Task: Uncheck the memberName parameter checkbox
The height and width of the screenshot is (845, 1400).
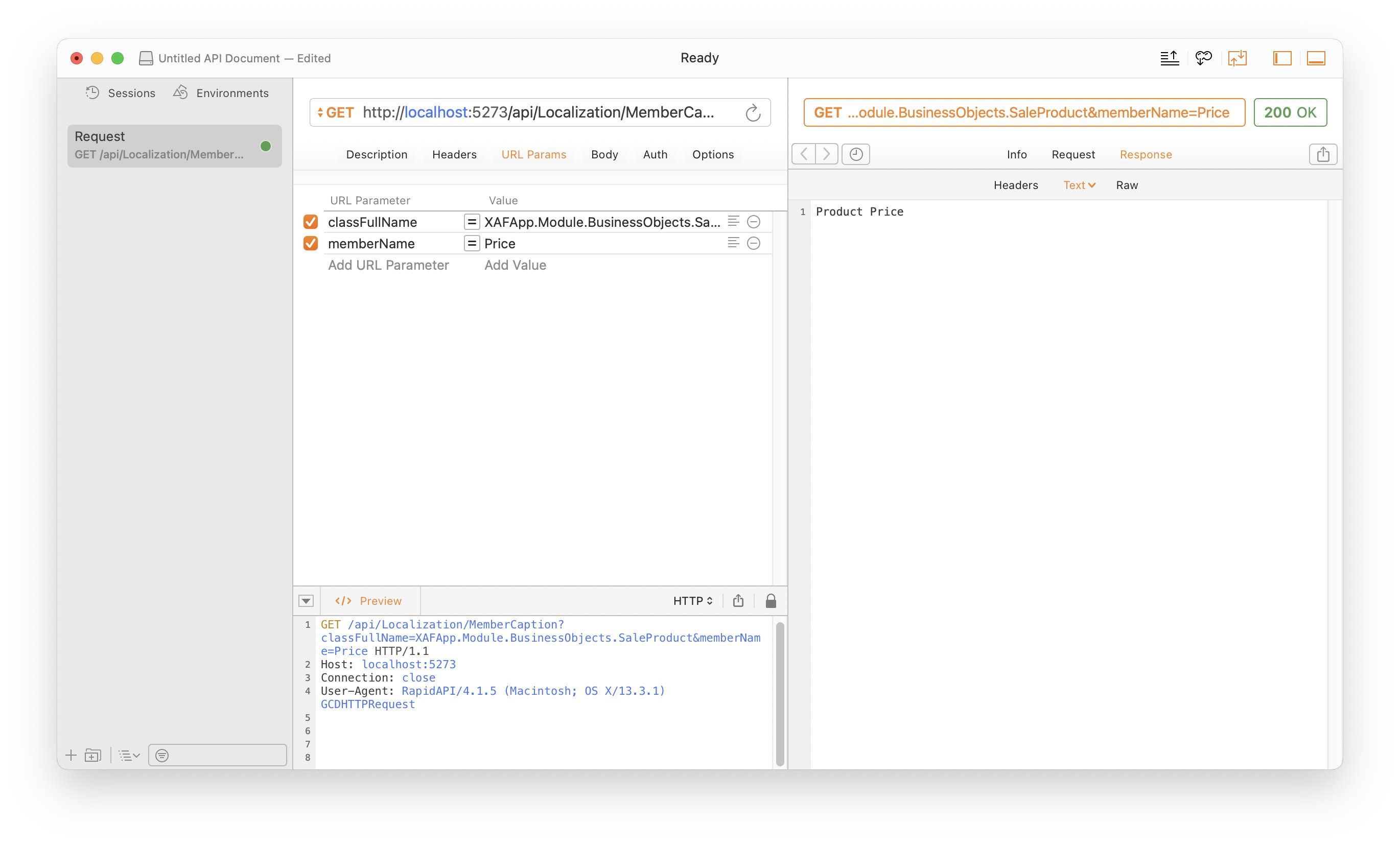Action: pos(310,243)
